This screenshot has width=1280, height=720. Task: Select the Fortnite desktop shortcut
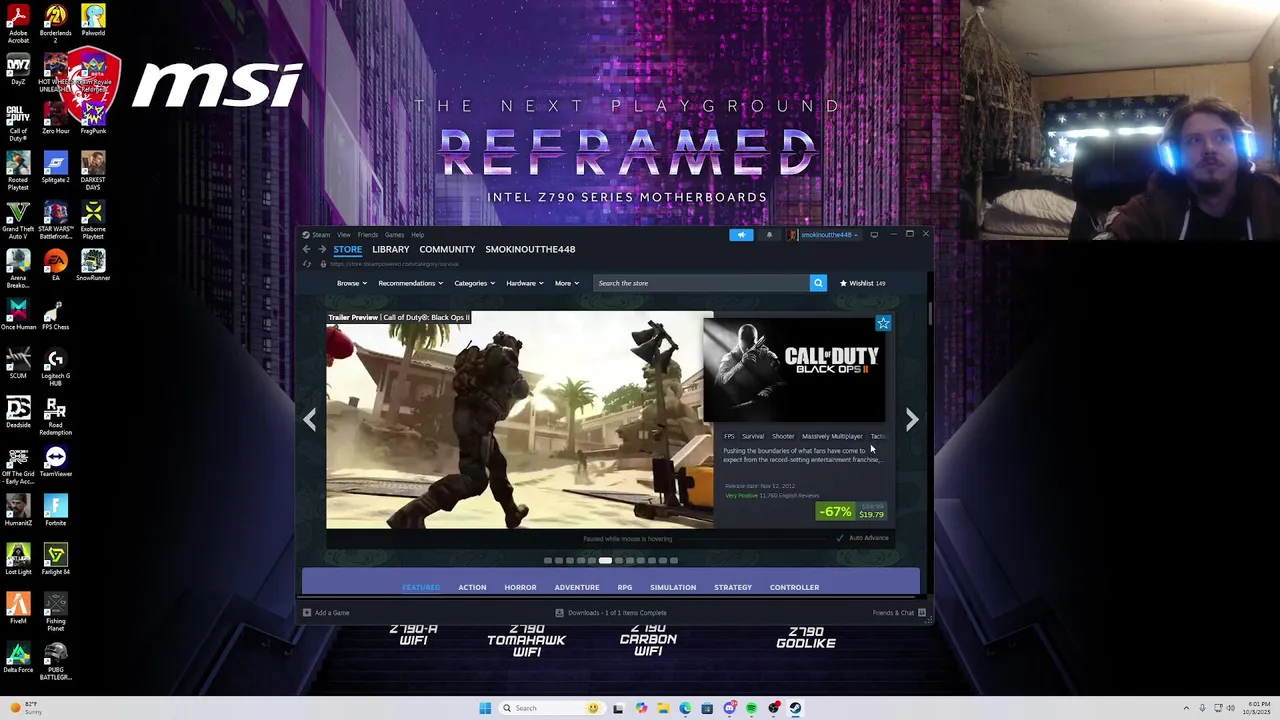point(55,510)
